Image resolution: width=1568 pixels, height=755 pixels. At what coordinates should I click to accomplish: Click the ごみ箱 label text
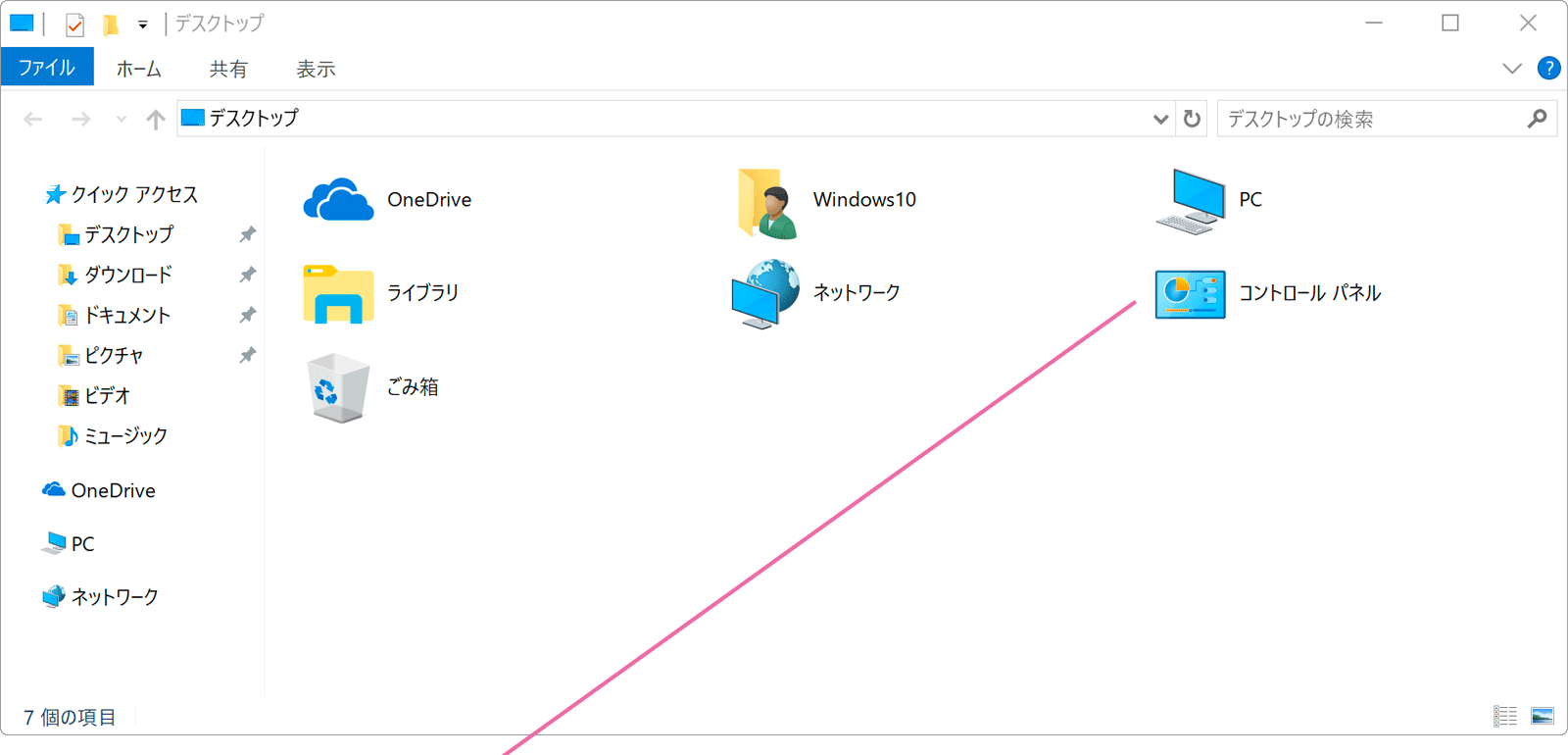click(x=413, y=387)
